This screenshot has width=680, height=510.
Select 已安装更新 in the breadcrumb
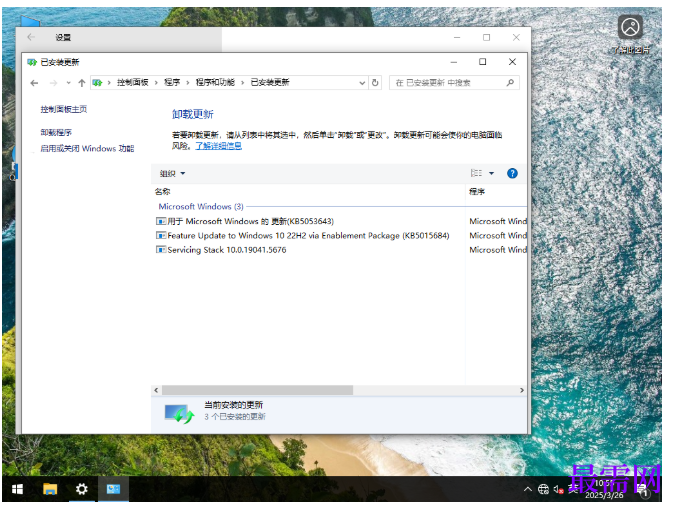270,82
